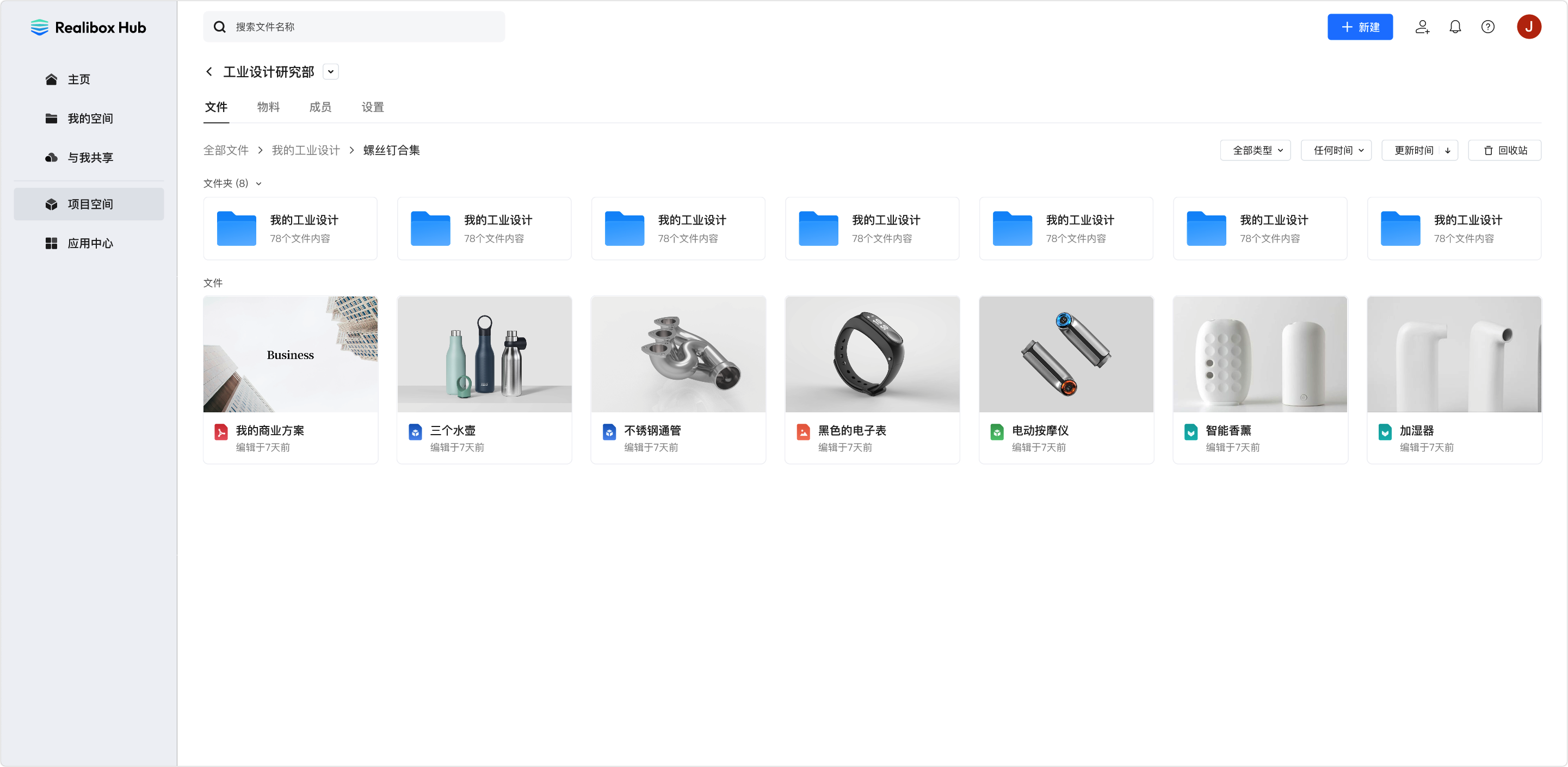
Task: Open notifications bell icon
Action: tap(1455, 27)
